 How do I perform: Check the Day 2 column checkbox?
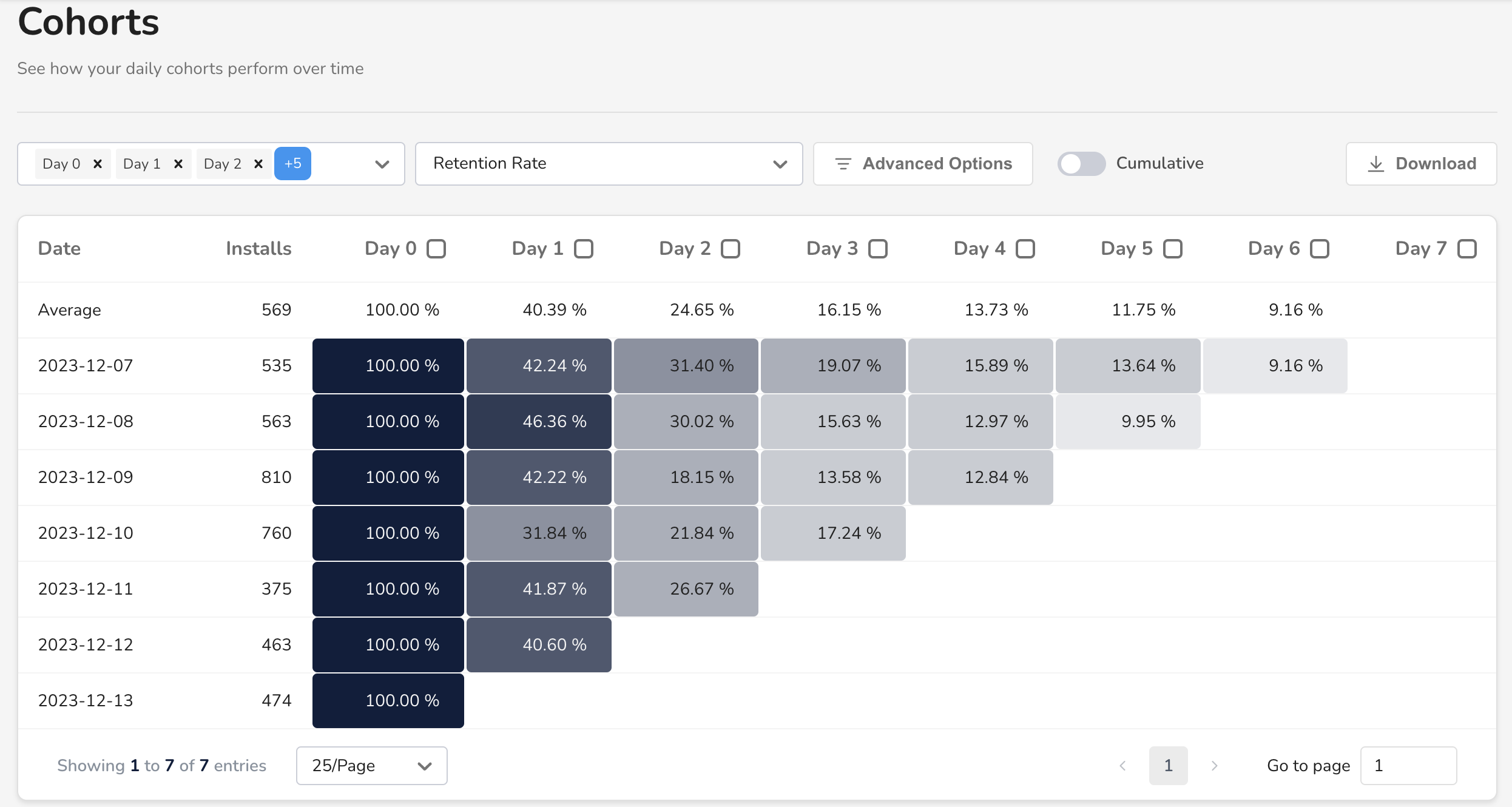pyautogui.click(x=731, y=249)
